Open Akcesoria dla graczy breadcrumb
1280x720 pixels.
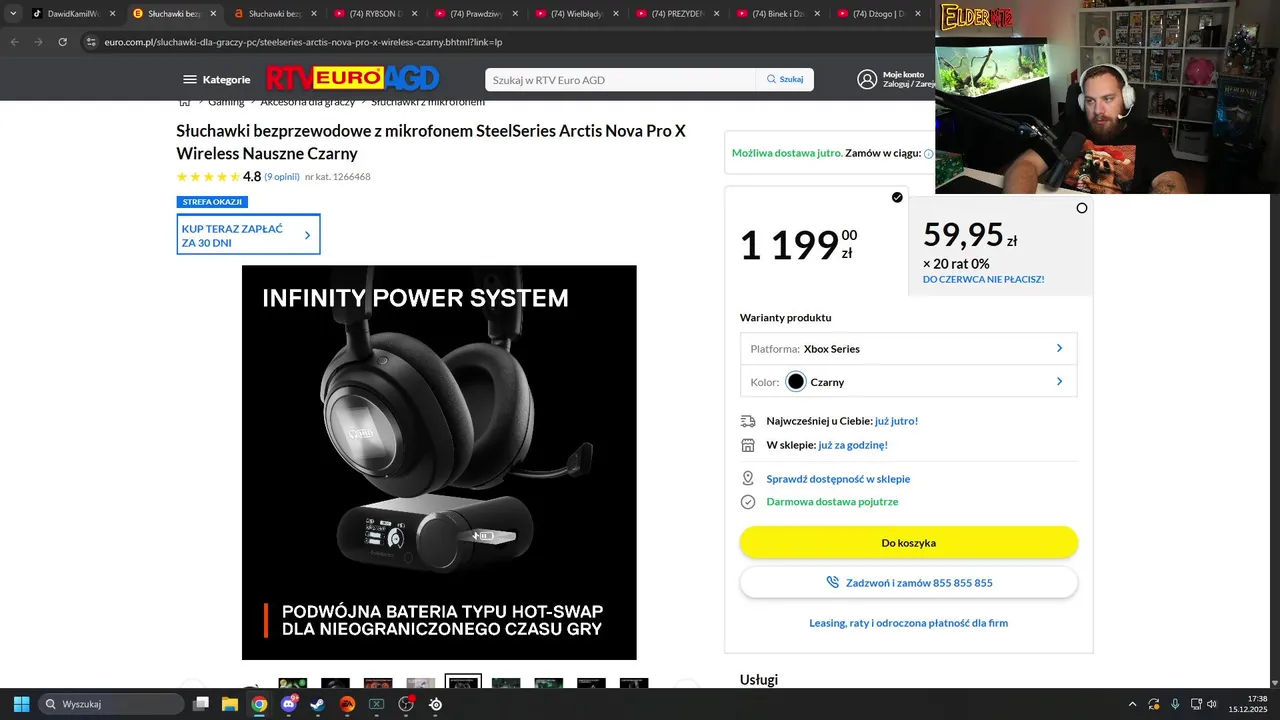308,102
